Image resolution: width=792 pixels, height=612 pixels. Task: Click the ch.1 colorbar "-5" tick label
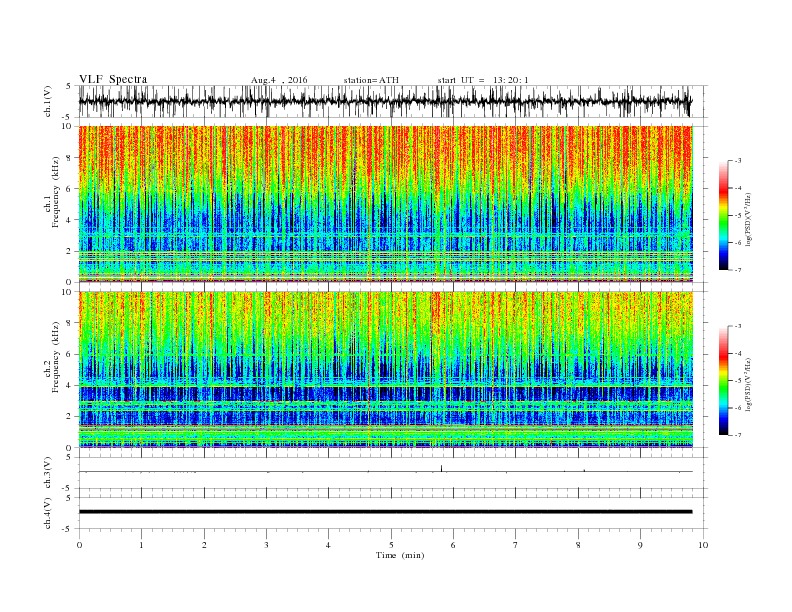(x=738, y=215)
